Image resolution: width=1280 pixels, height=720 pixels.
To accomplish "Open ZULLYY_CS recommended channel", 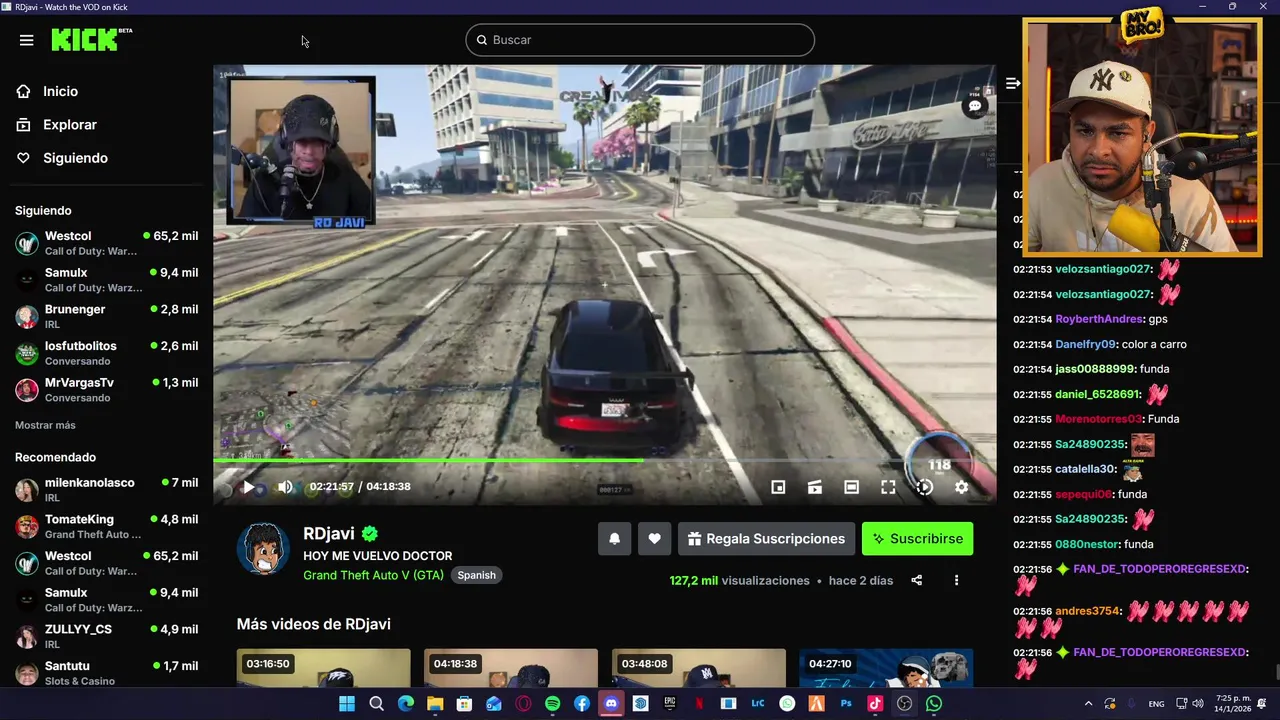I will 106,636.
